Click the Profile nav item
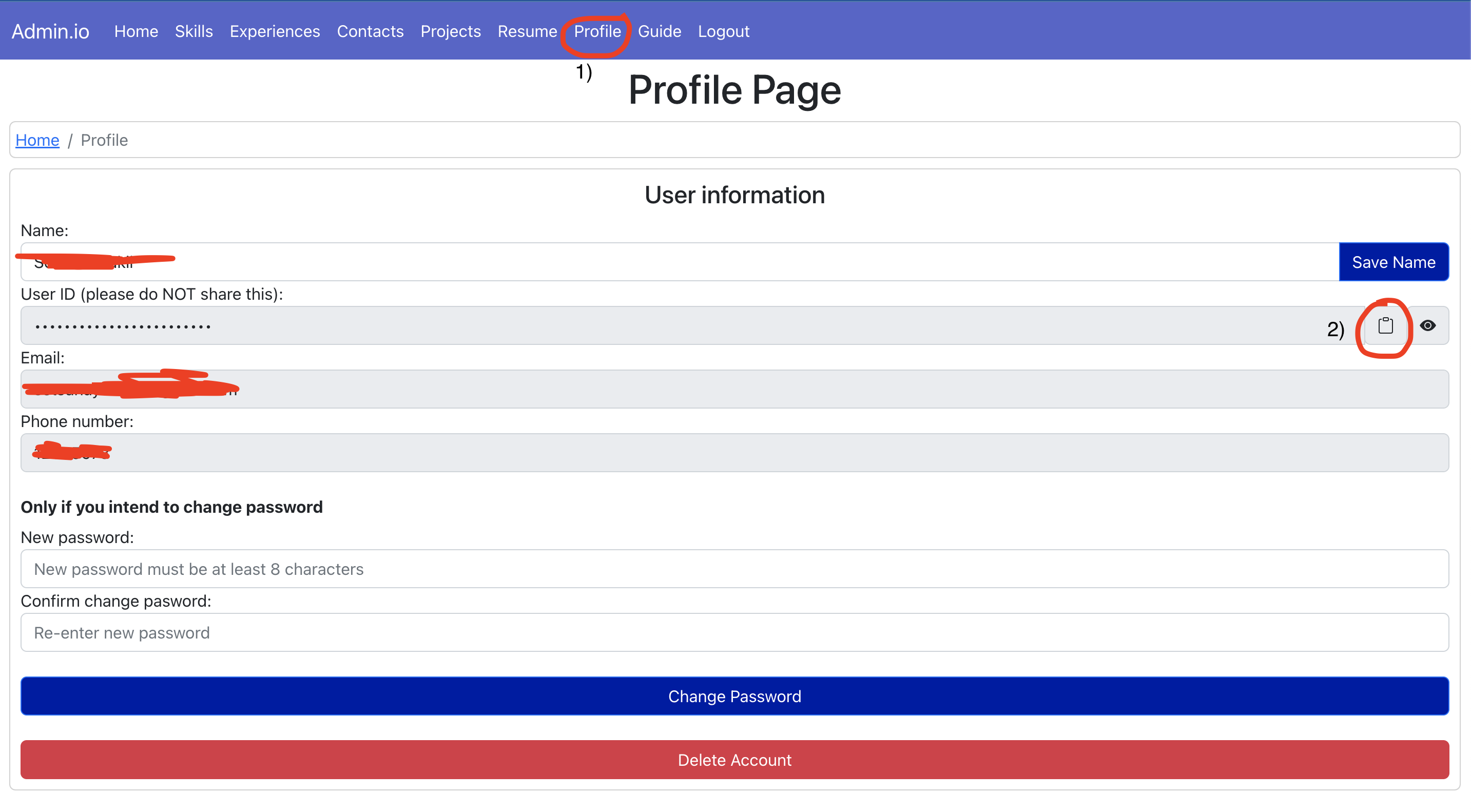Screen dimensions: 1471x812 597,31
